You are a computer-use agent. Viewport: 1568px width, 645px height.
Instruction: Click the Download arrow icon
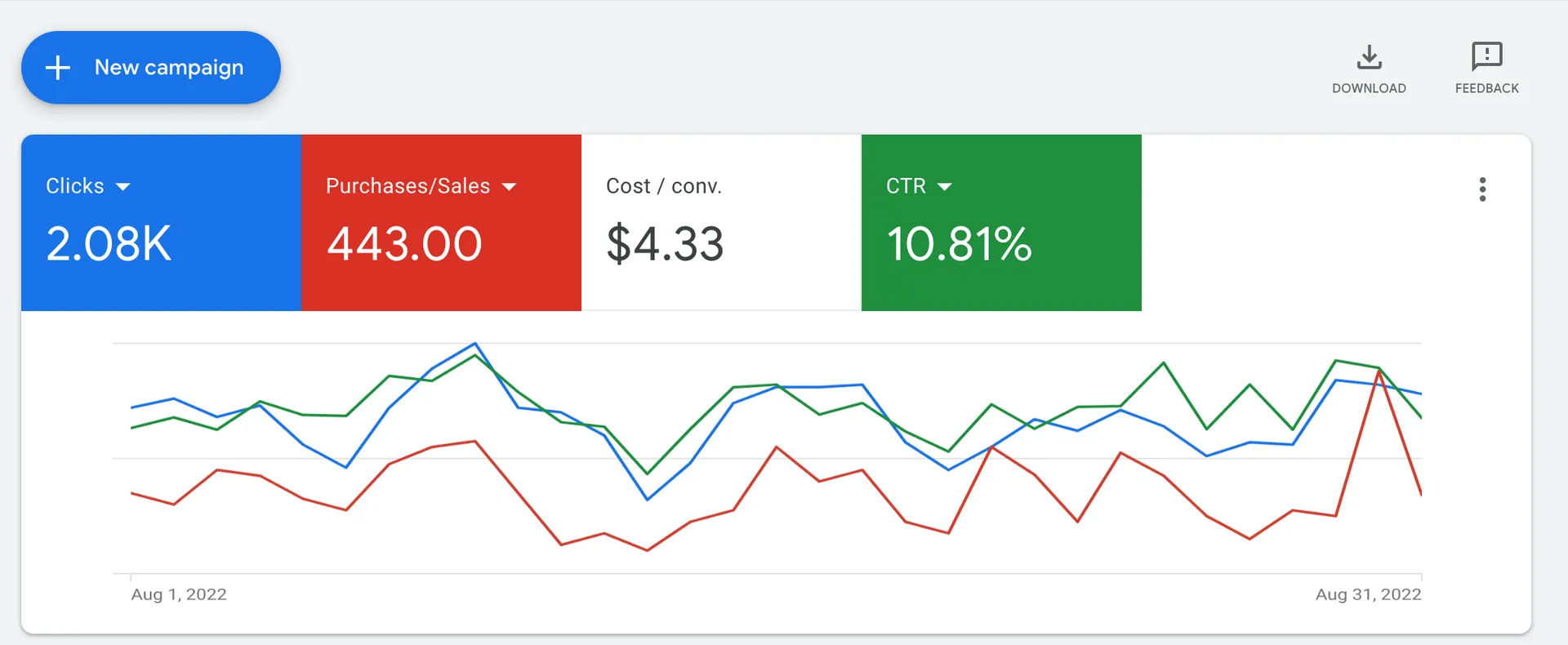click(x=1369, y=57)
